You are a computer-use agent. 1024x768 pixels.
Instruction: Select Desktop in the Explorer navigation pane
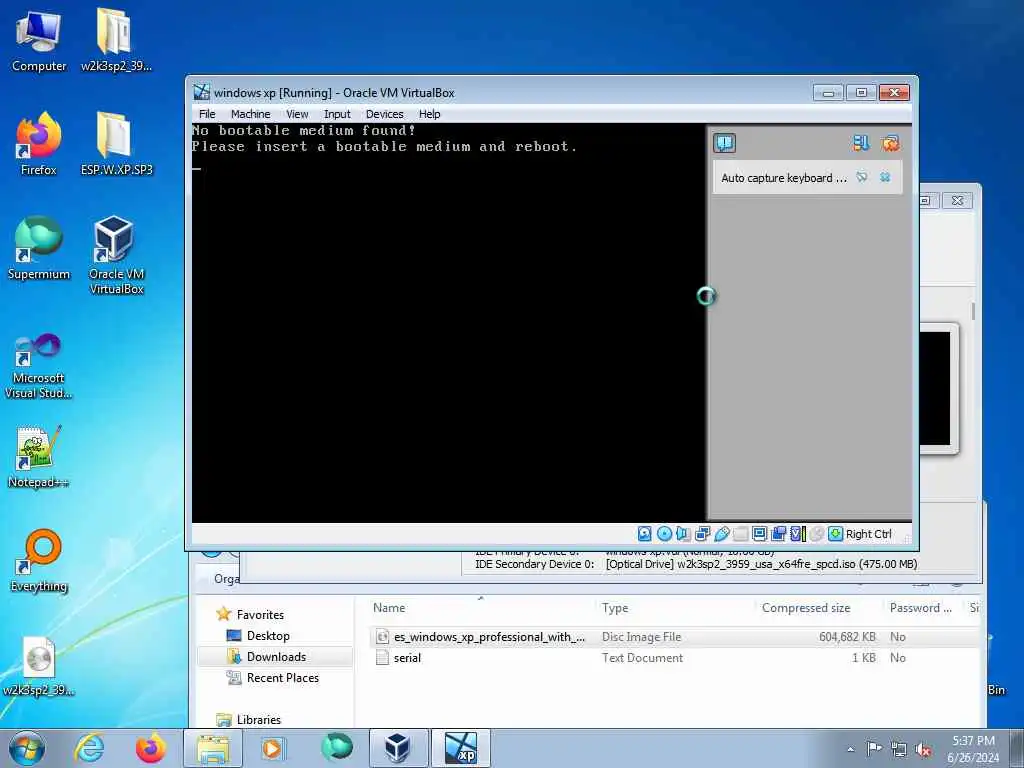point(268,635)
